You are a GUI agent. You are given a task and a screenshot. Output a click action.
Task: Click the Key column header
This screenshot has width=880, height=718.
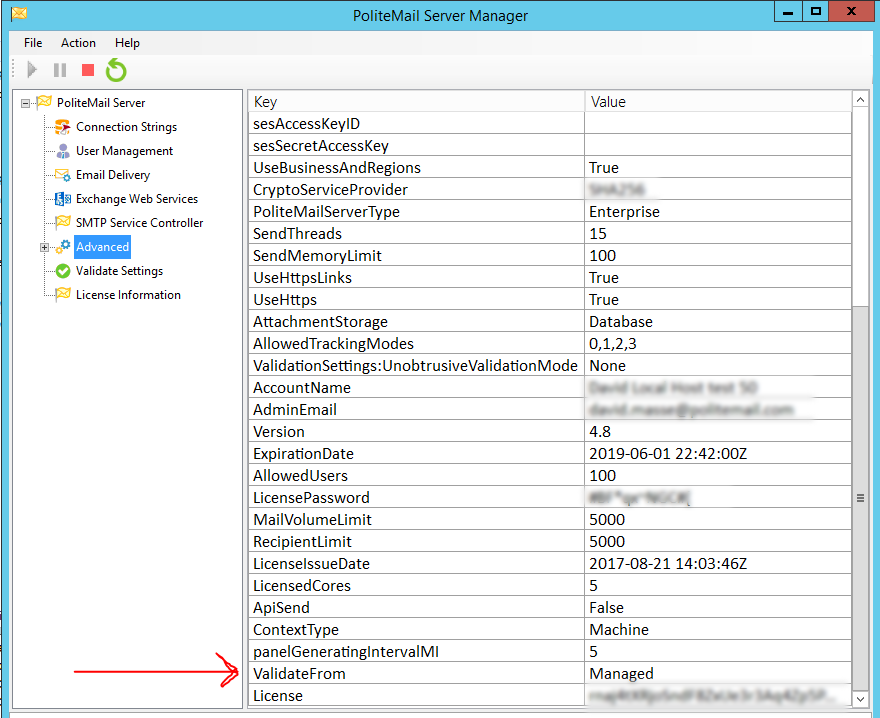tap(416, 102)
